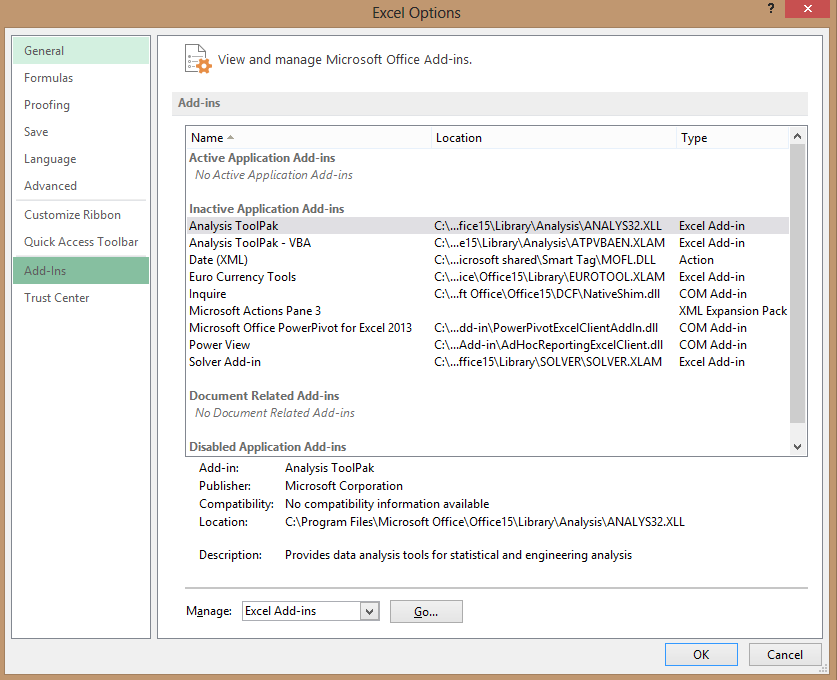Sort add-ins by the Type column header
The image size is (837, 680).
click(732, 138)
